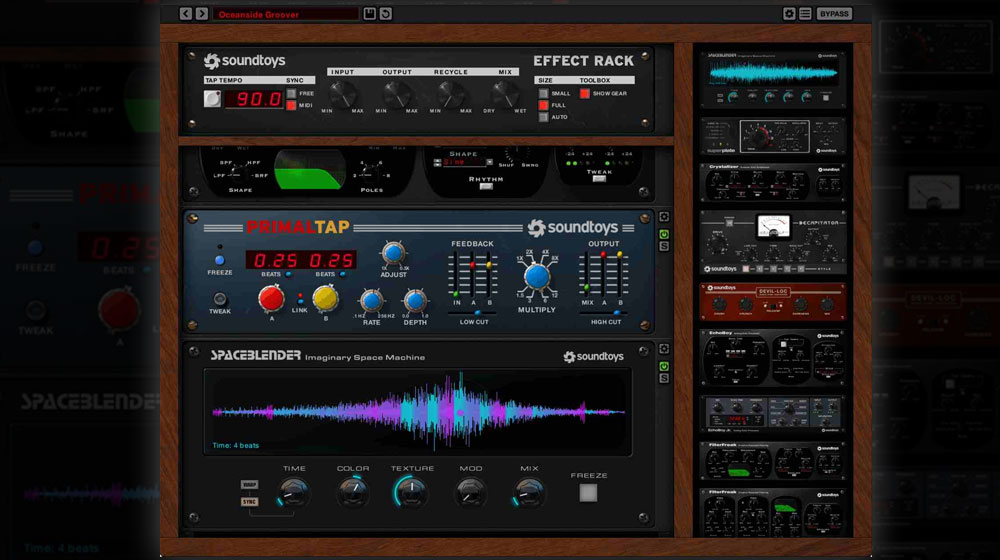The image size is (1000, 560).
Task: Solo the SpaceBlender module with S button
Action: [x=663, y=377]
